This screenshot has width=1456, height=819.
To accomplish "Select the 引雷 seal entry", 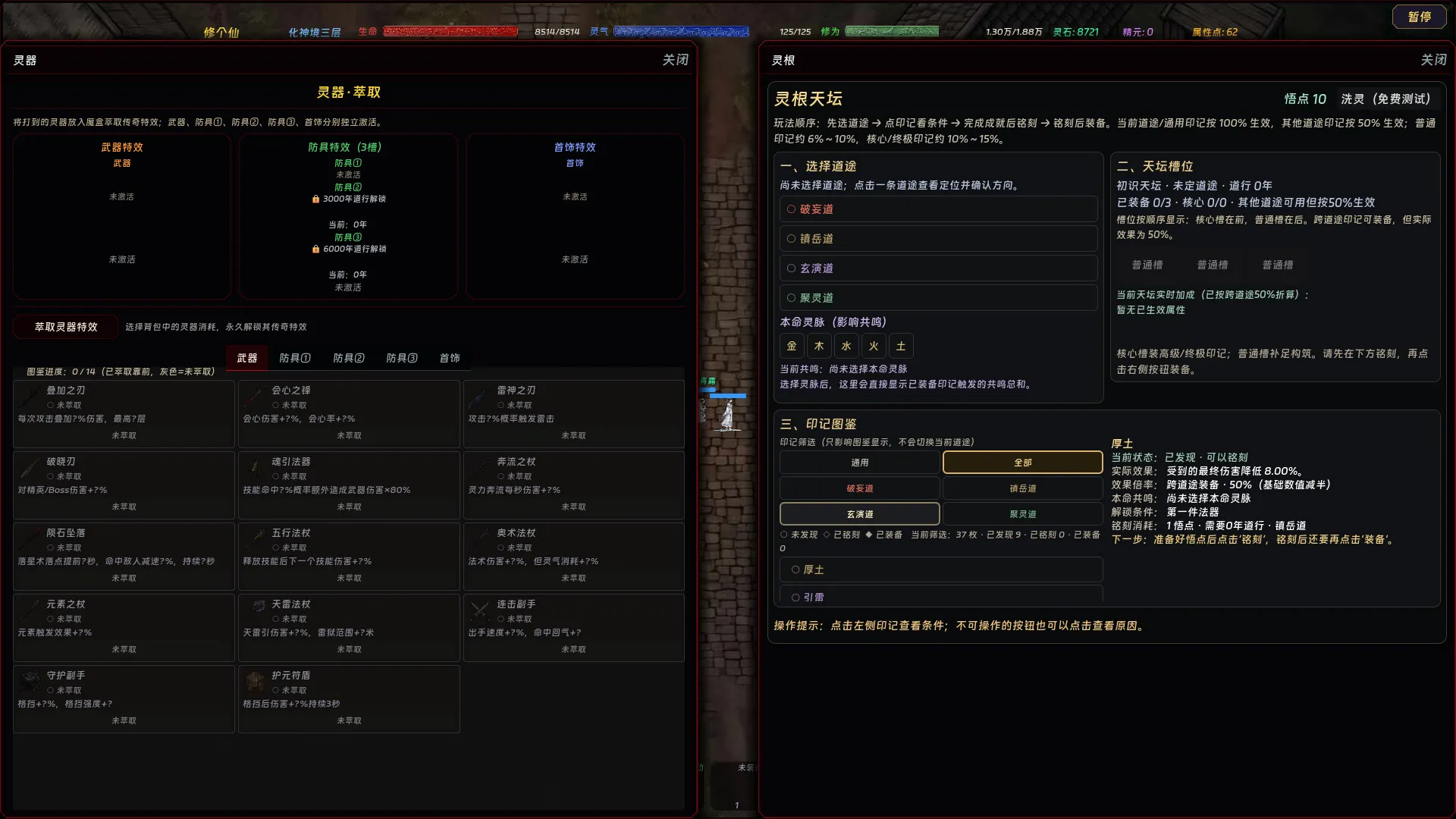I will tap(941, 595).
